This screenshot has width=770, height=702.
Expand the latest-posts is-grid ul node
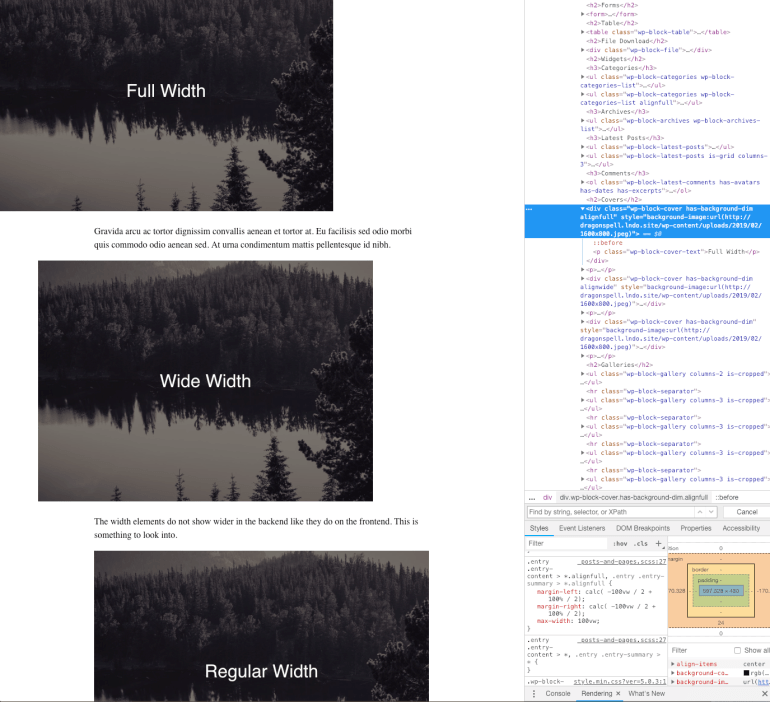pyautogui.click(x=582, y=156)
